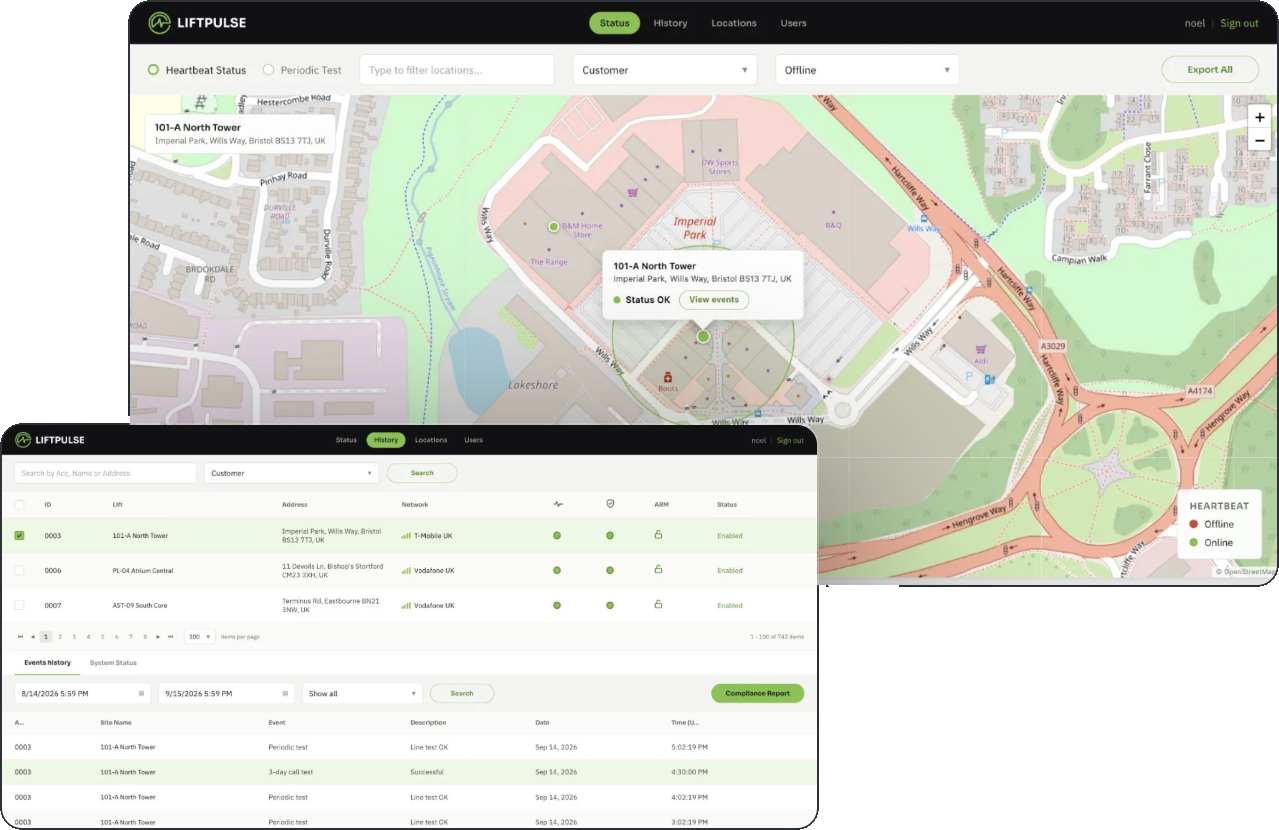The height and width of the screenshot is (830, 1279).
Task: Click the green marker under the 101-A North Tower popup
Action: click(x=703, y=337)
